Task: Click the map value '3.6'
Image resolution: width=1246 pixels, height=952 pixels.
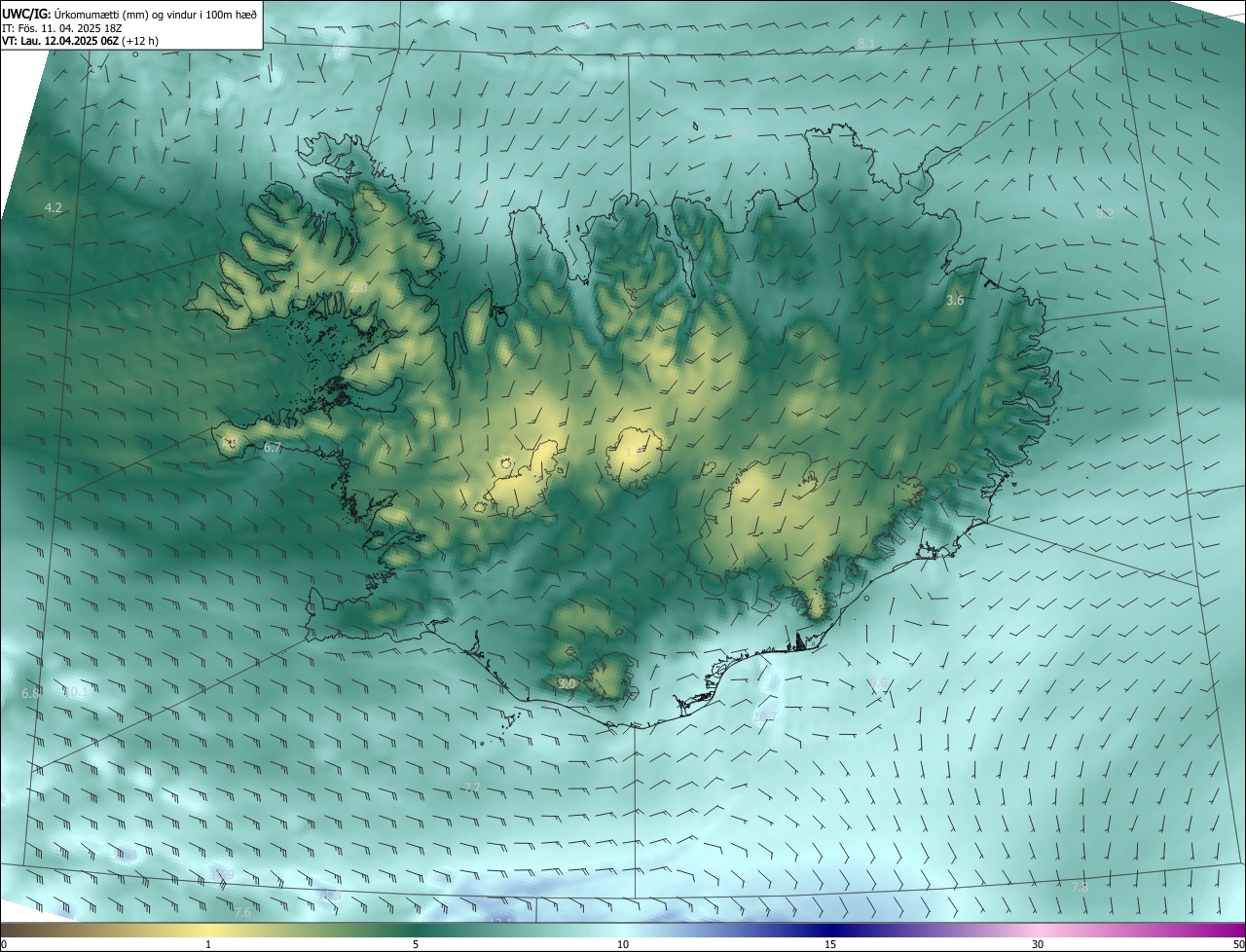Action: click(955, 301)
